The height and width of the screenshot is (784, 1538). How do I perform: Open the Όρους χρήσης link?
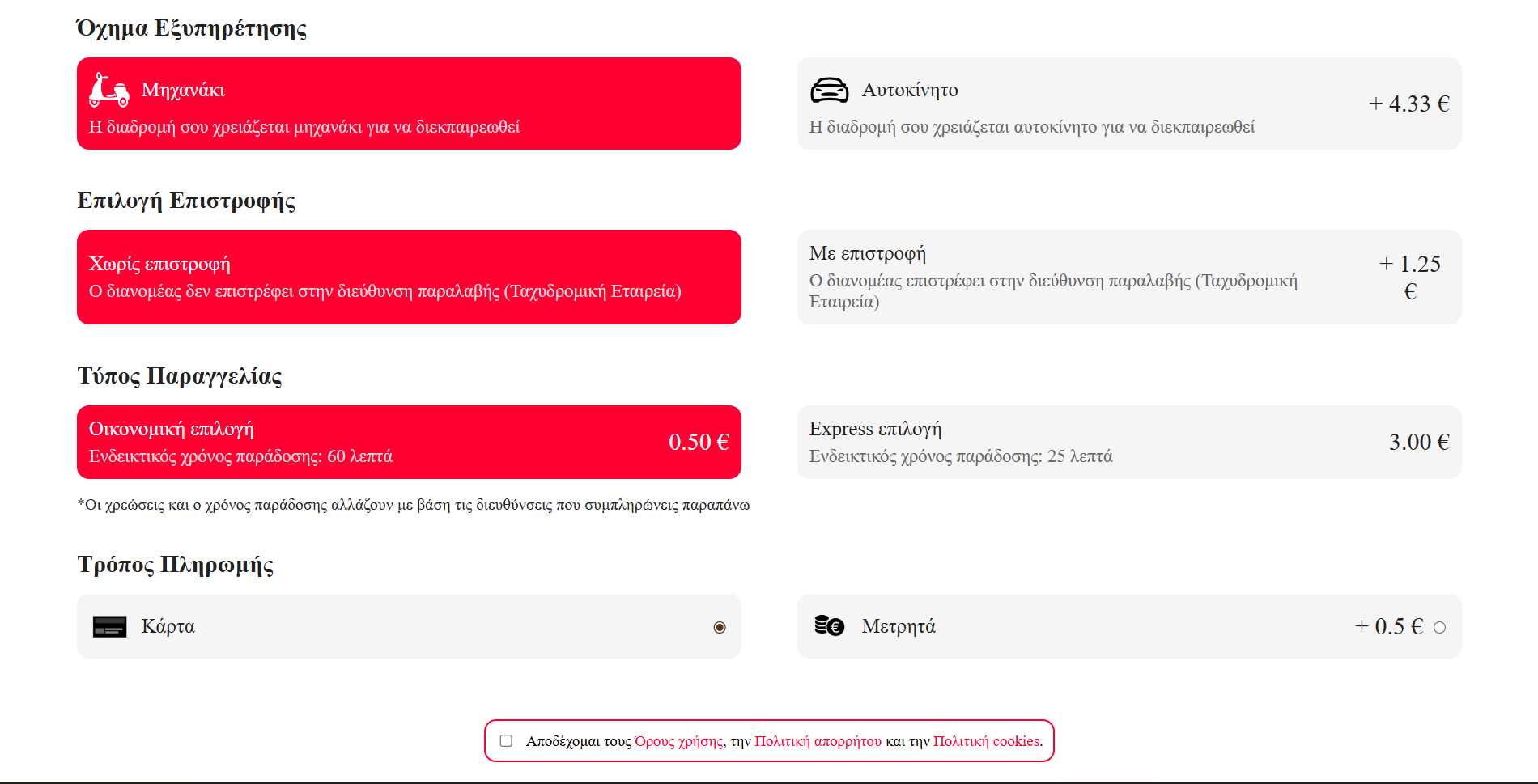click(x=678, y=741)
